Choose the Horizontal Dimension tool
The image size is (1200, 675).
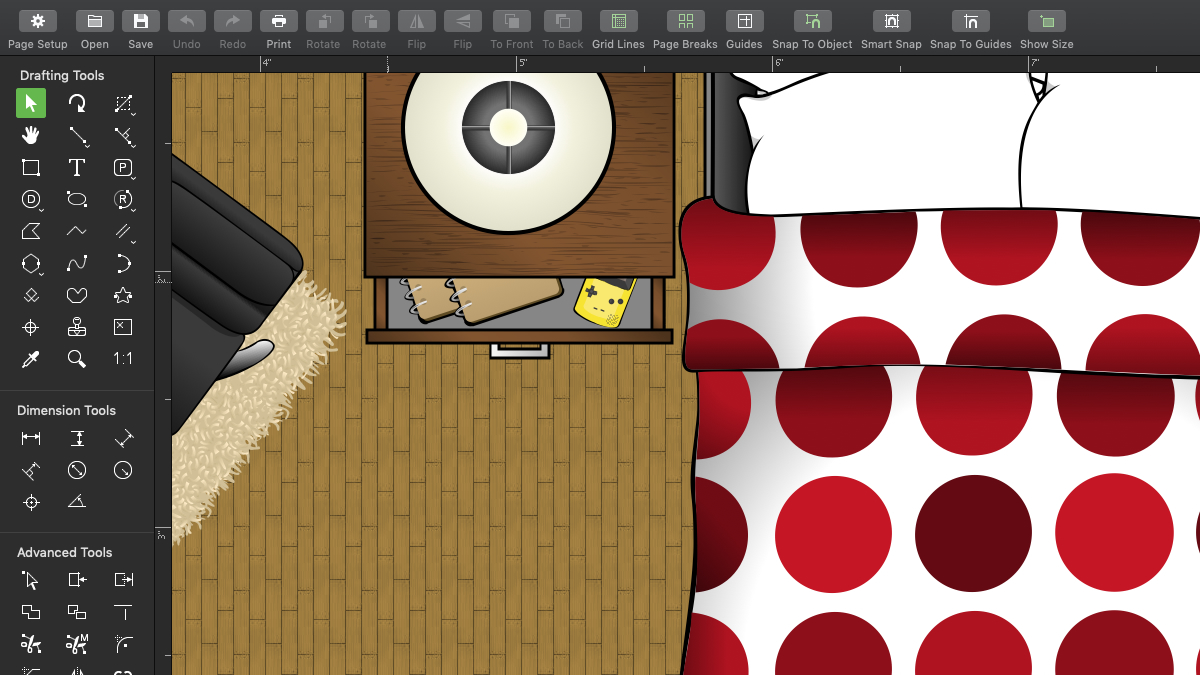point(31,438)
